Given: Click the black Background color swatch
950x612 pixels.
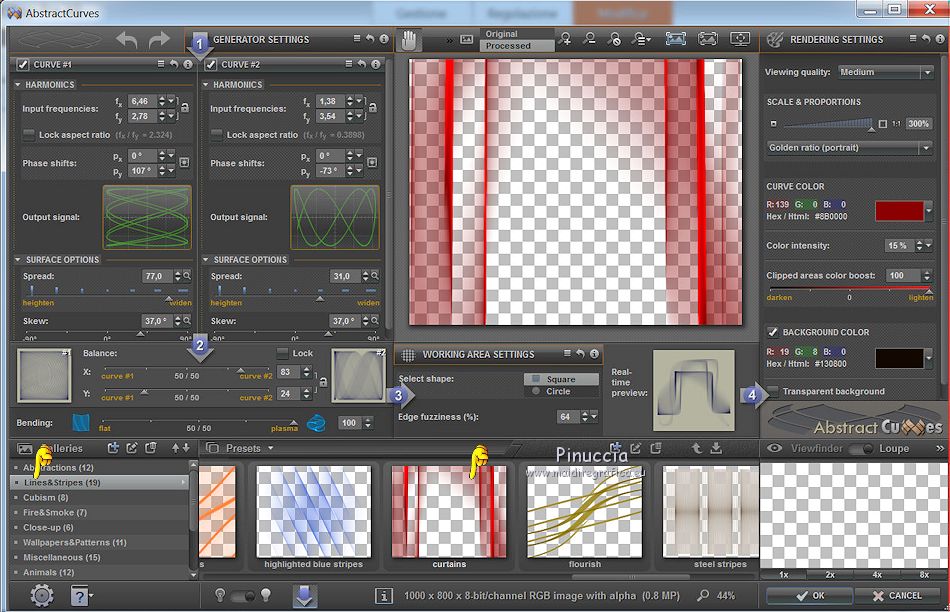Looking at the screenshot, I should (900, 358).
